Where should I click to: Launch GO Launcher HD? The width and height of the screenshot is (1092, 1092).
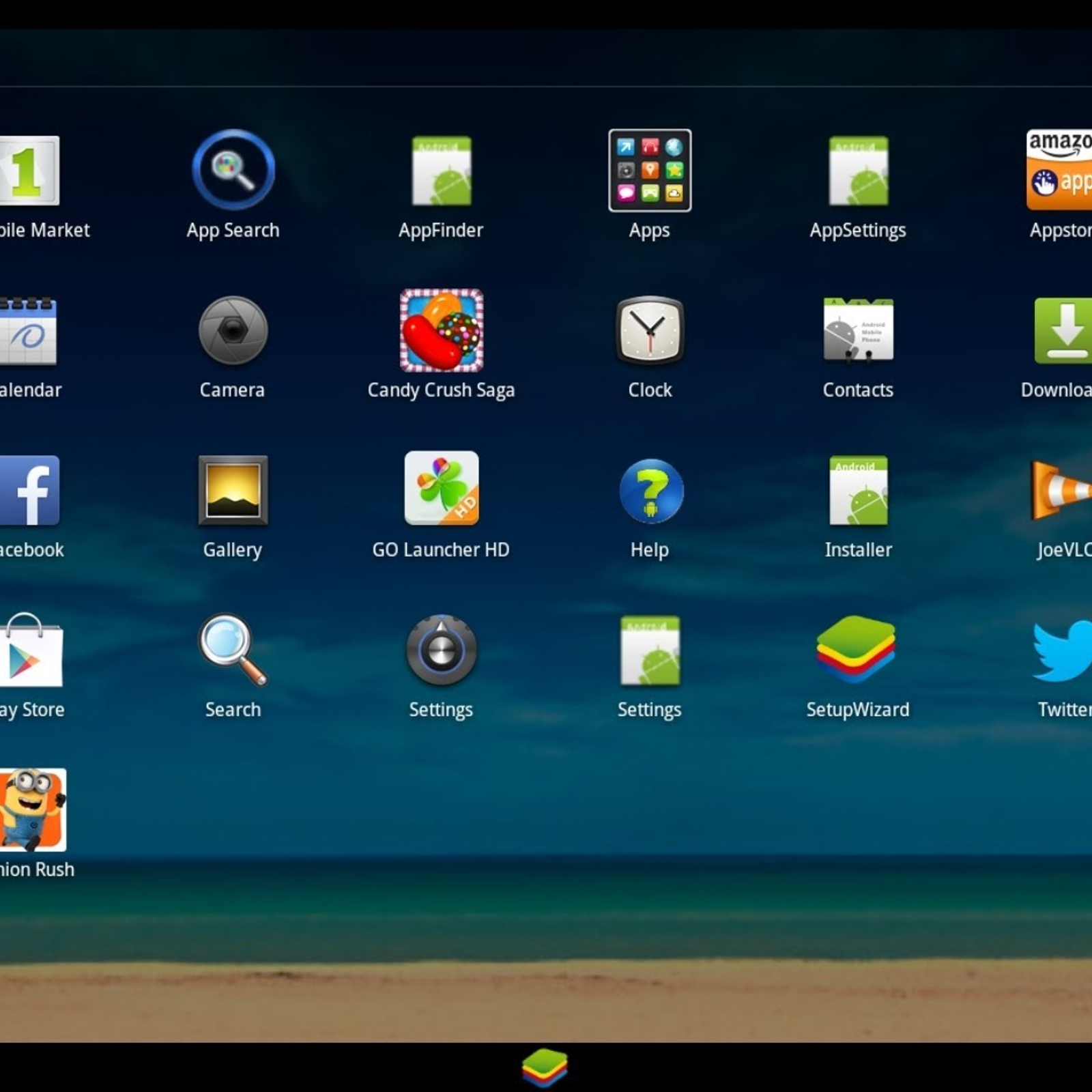442,488
